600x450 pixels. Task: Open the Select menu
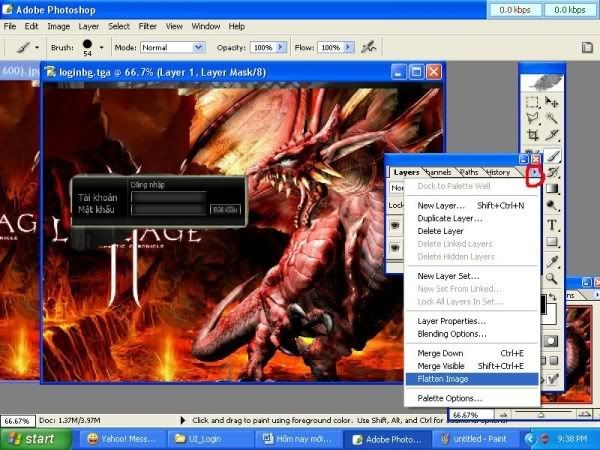[119, 26]
